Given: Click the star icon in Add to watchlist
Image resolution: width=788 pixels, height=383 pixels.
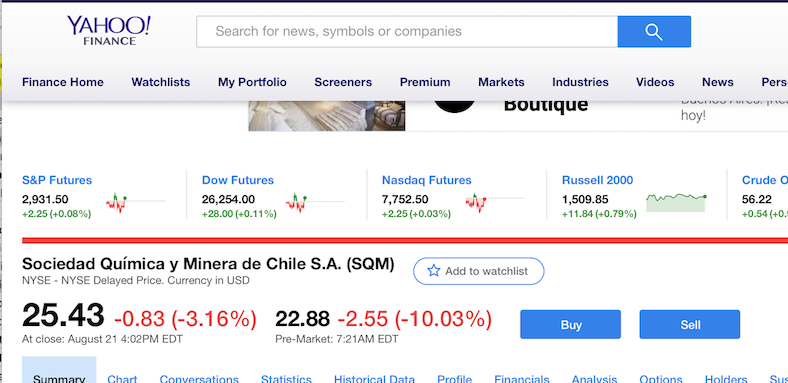Looking at the screenshot, I should tap(434, 271).
